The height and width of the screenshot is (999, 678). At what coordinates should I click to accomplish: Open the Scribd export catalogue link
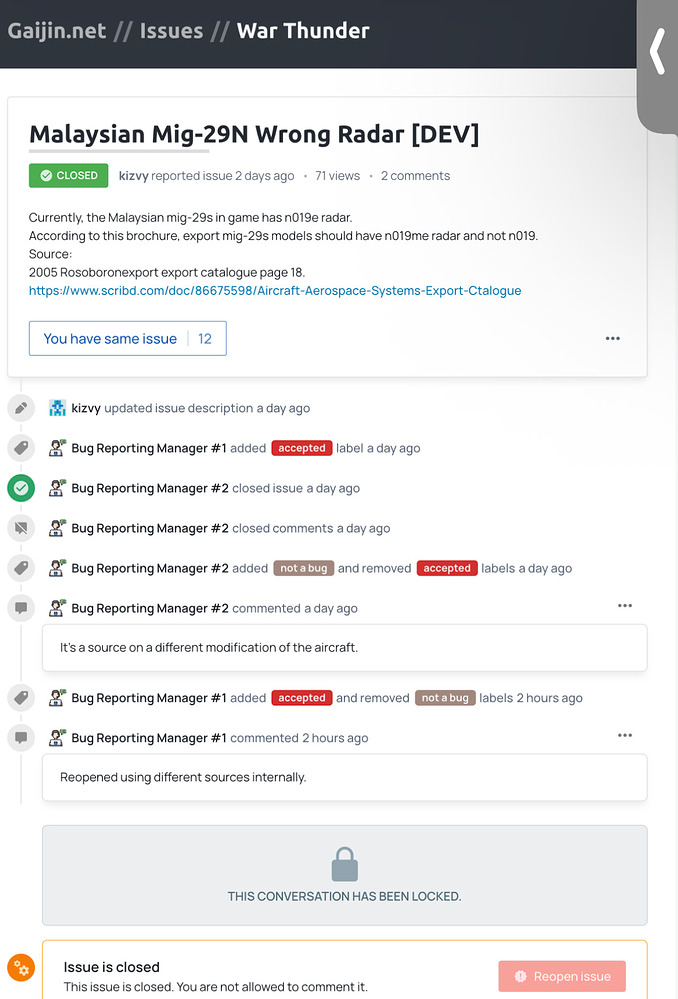point(275,291)
